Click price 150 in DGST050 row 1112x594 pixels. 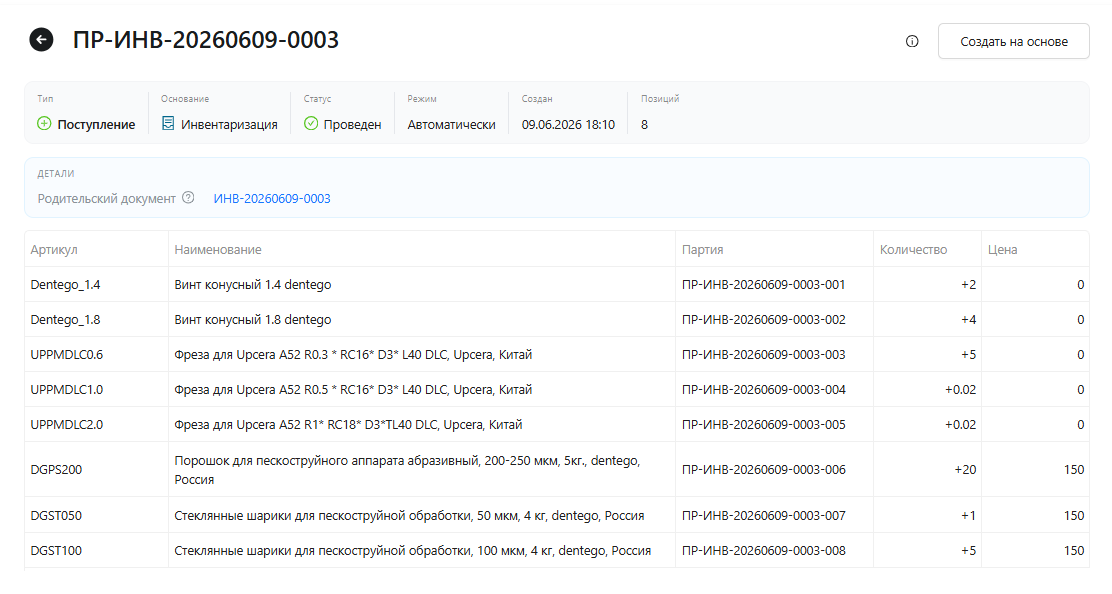click(x=1074, y=515)
